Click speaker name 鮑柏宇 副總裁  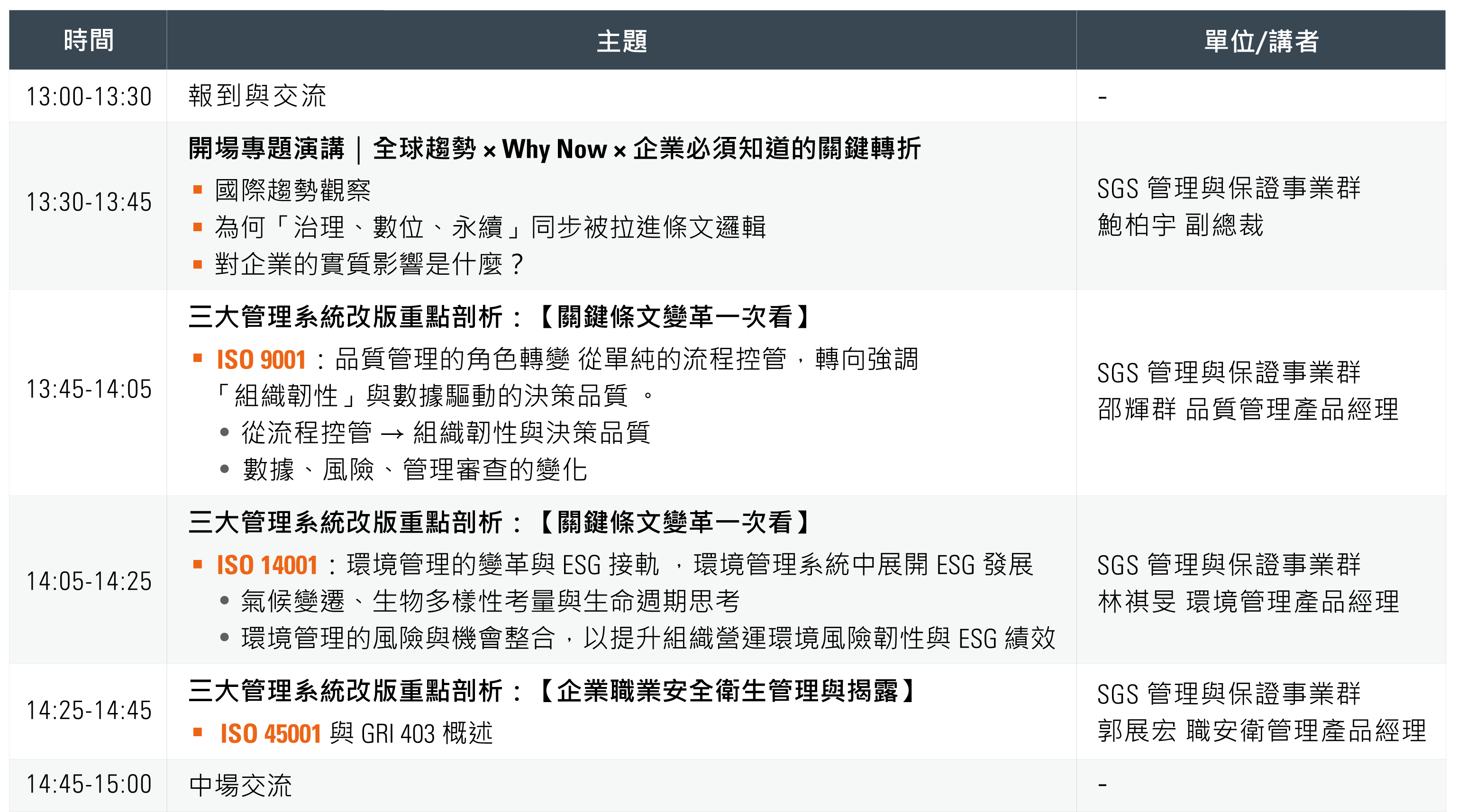[1180, 225]
